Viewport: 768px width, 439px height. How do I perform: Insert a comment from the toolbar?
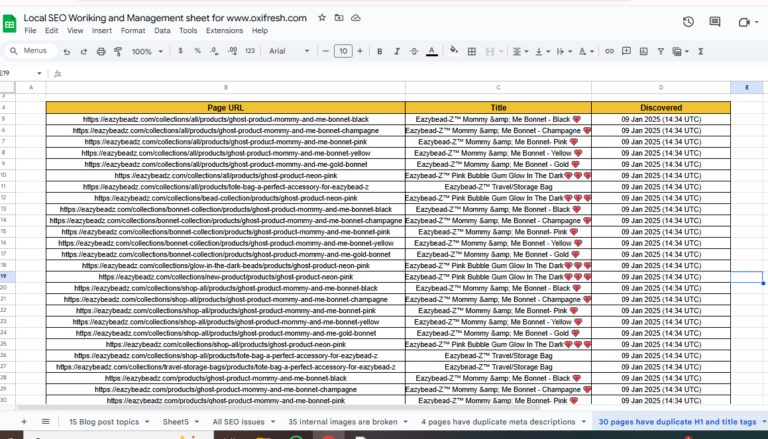tap(626, 51)
